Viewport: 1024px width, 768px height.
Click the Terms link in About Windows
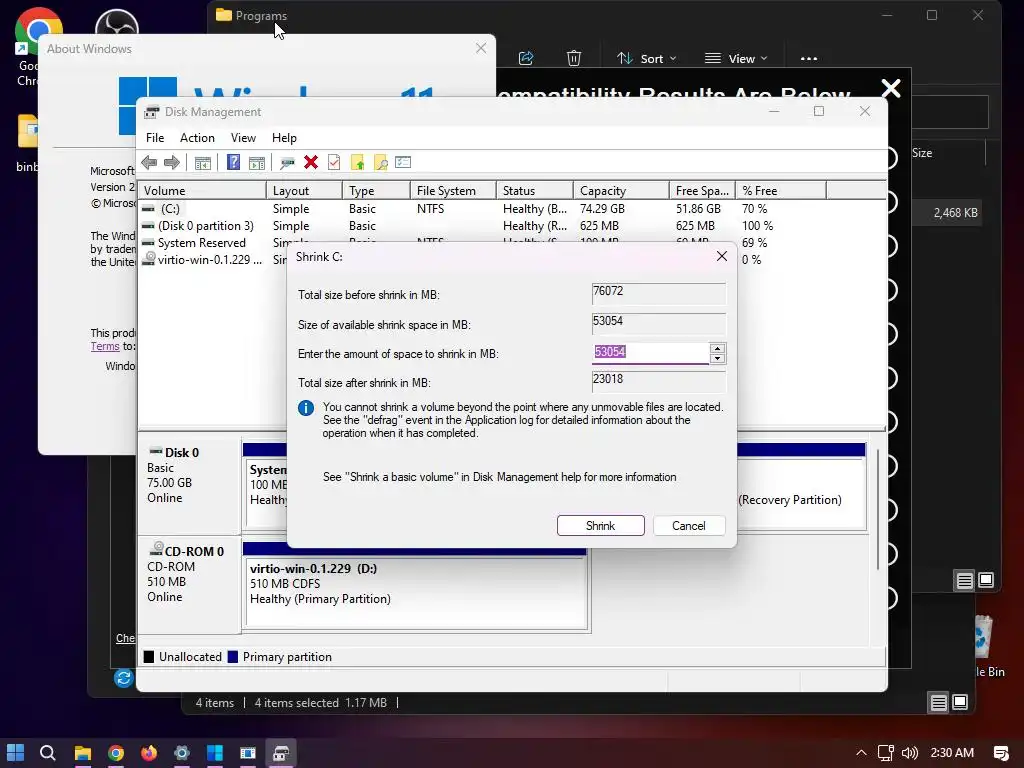[104, 346]
